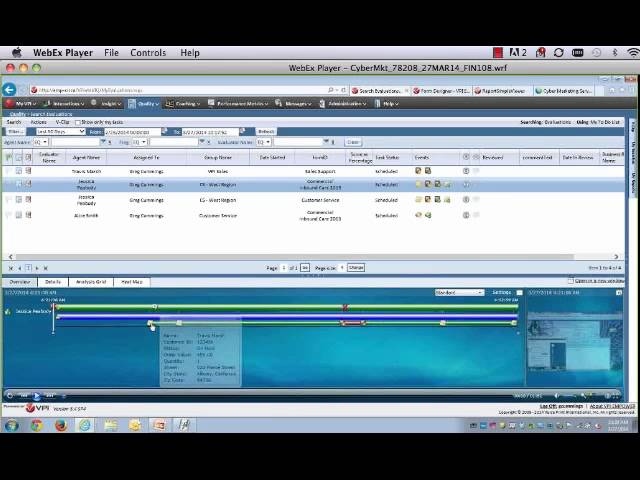Open the Help menu in VPI toolbar
Image resolution: width=640 pixels, height=480 pixels.
pyautogui.click(x=387, y=104)
